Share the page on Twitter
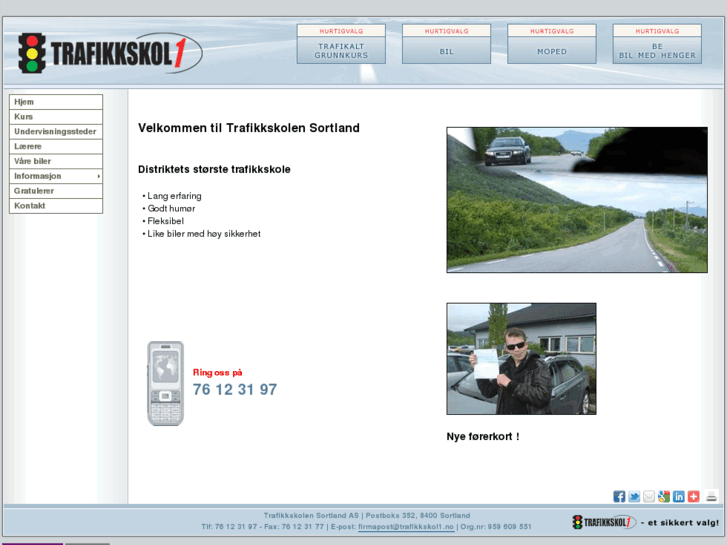Viewport: 727px width, 545px height. tap(634, 496)
